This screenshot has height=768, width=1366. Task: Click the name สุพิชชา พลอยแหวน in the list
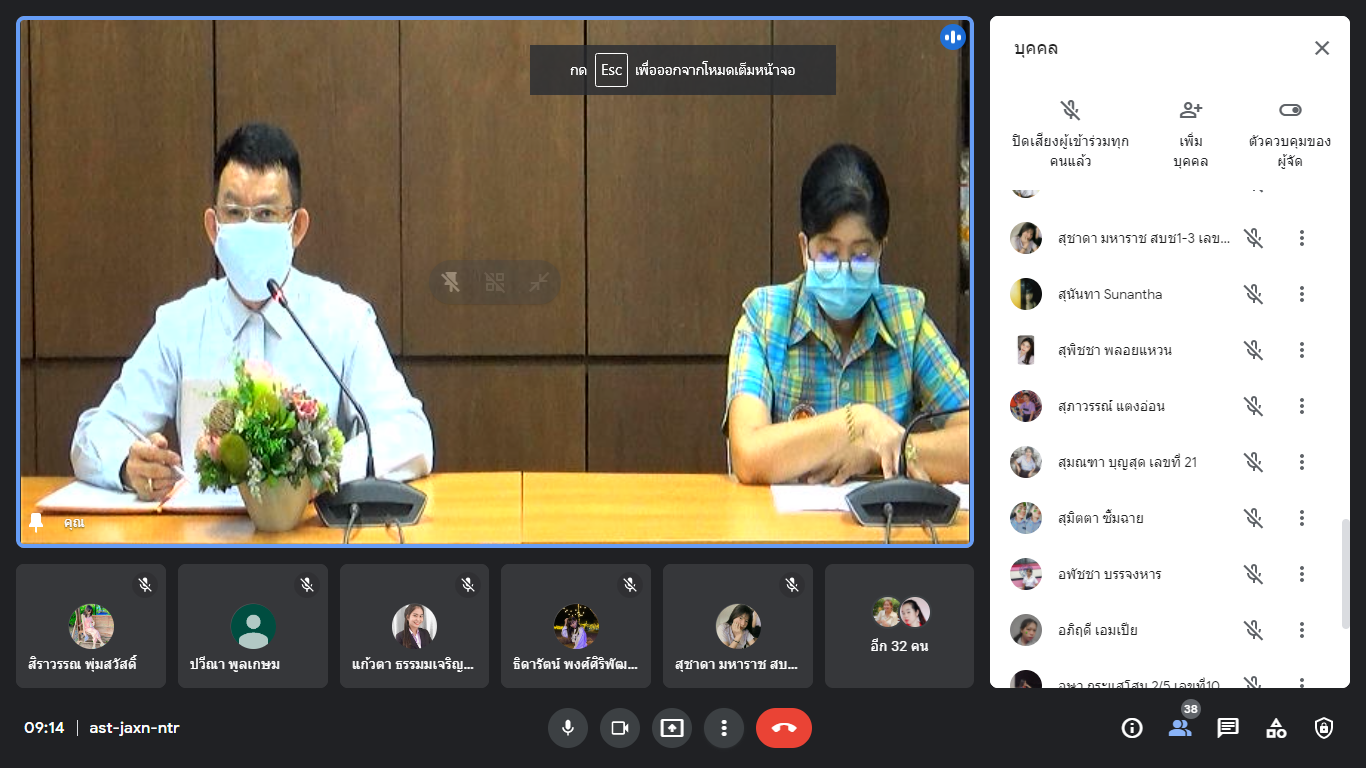coord(1115,350)
